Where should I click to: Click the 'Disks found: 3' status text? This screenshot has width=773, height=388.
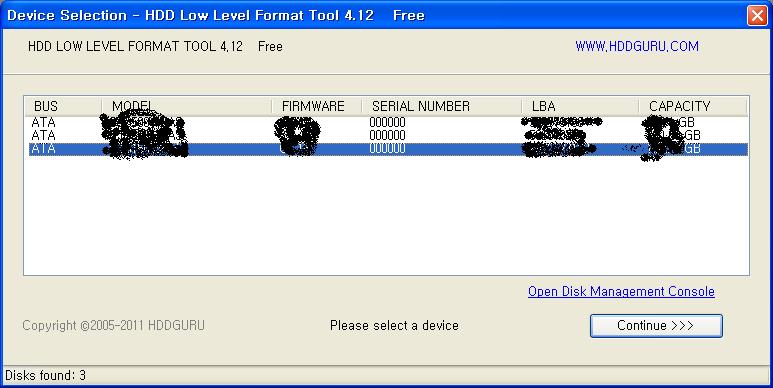pyautogui.click(x=45, y=376)
